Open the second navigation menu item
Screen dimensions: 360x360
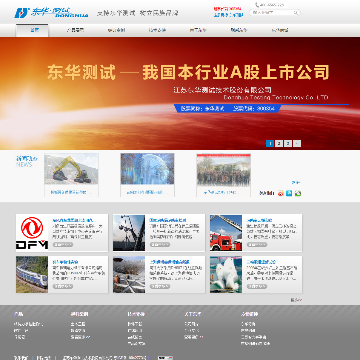click(75, 30)
